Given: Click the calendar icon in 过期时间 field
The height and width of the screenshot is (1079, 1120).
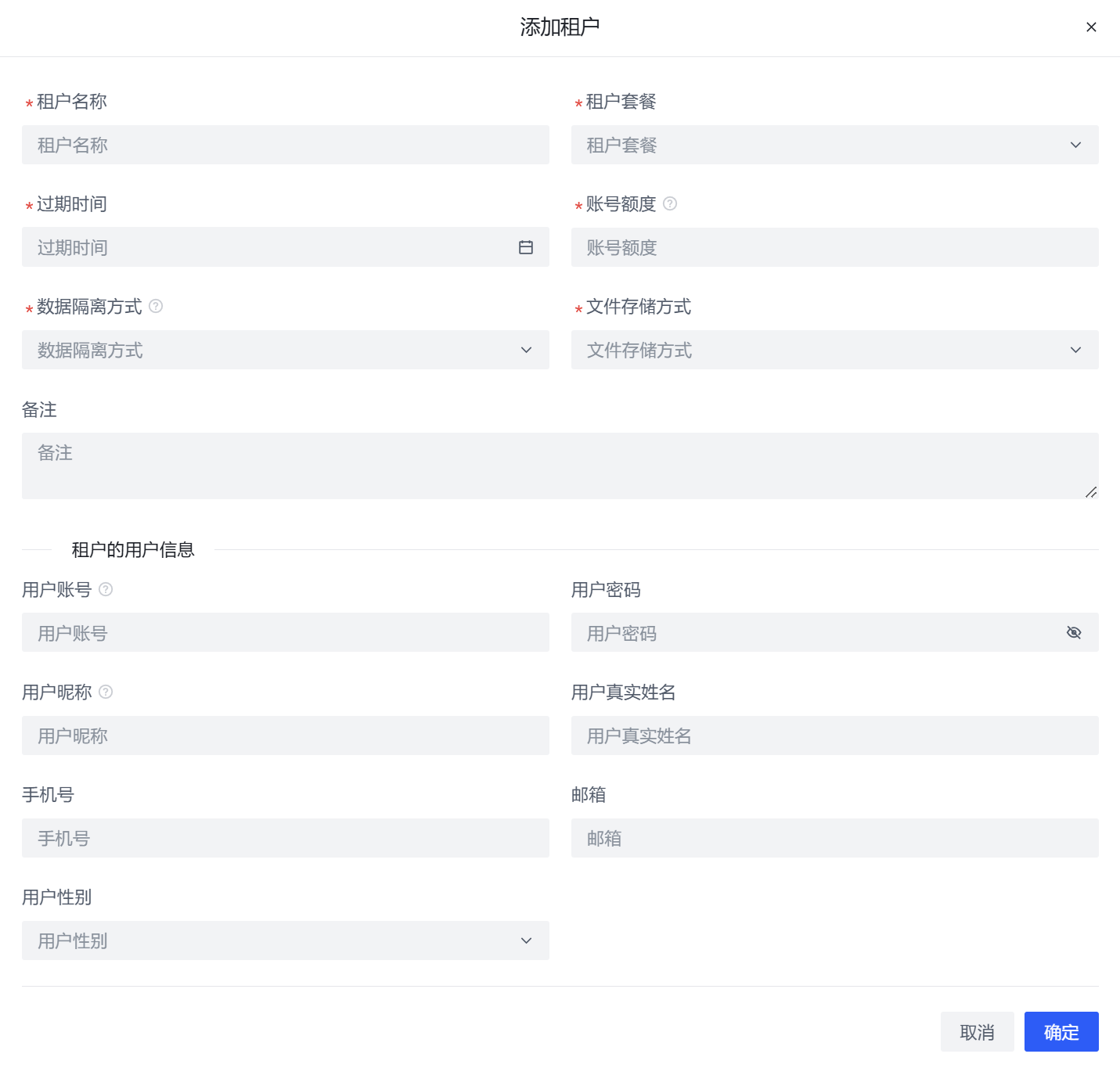Looking at the screenshot, I should click(526, 247).
